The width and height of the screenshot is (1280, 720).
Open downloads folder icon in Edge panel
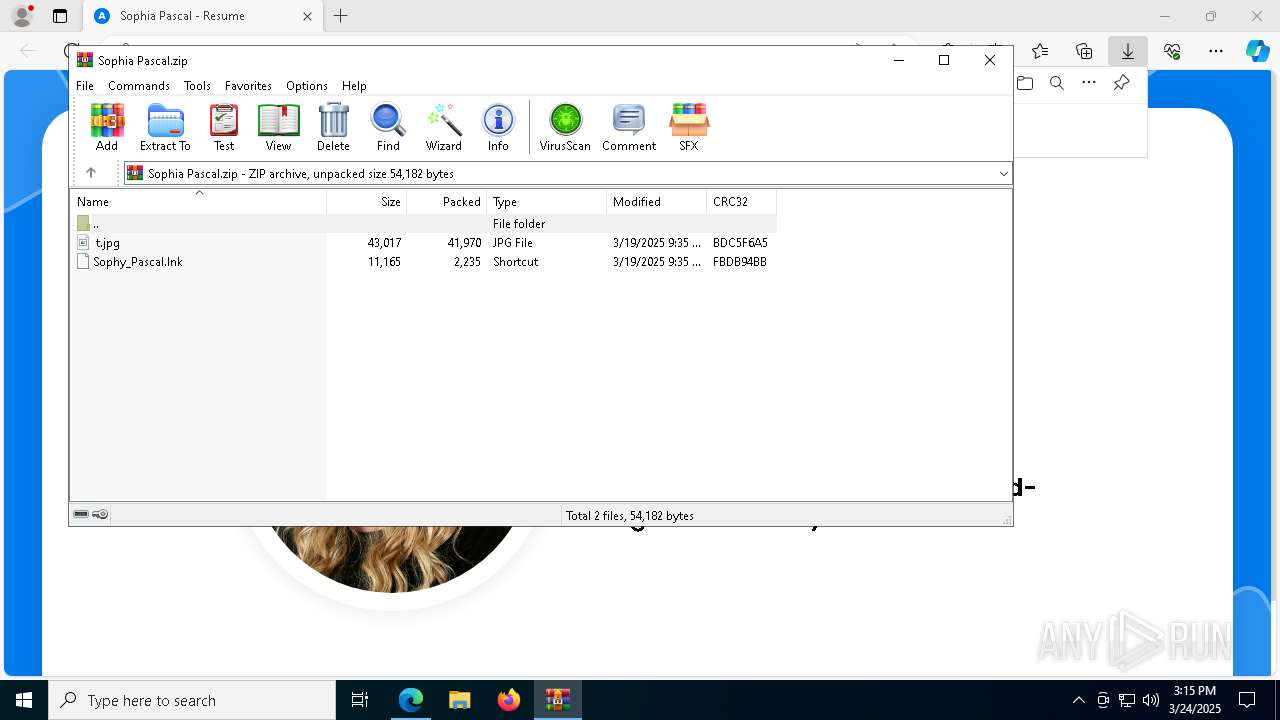click(1025, 83)
